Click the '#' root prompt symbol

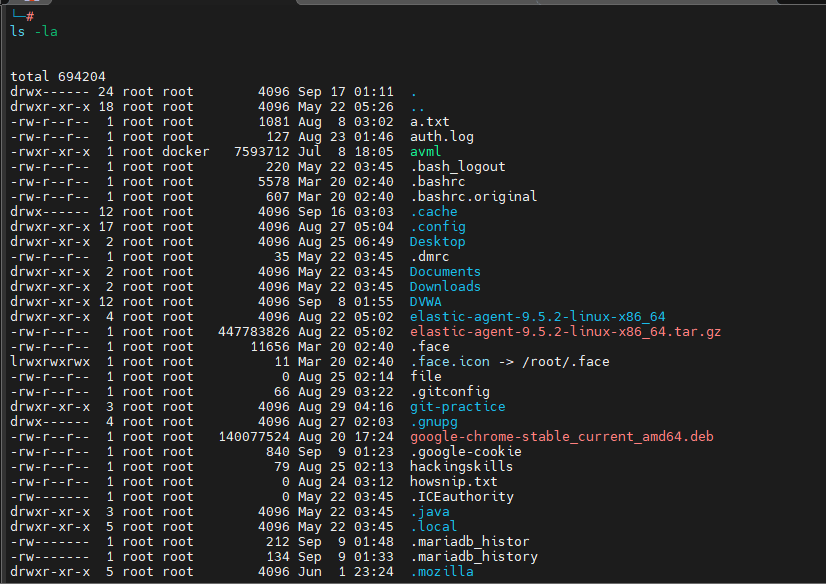point(30,17)
